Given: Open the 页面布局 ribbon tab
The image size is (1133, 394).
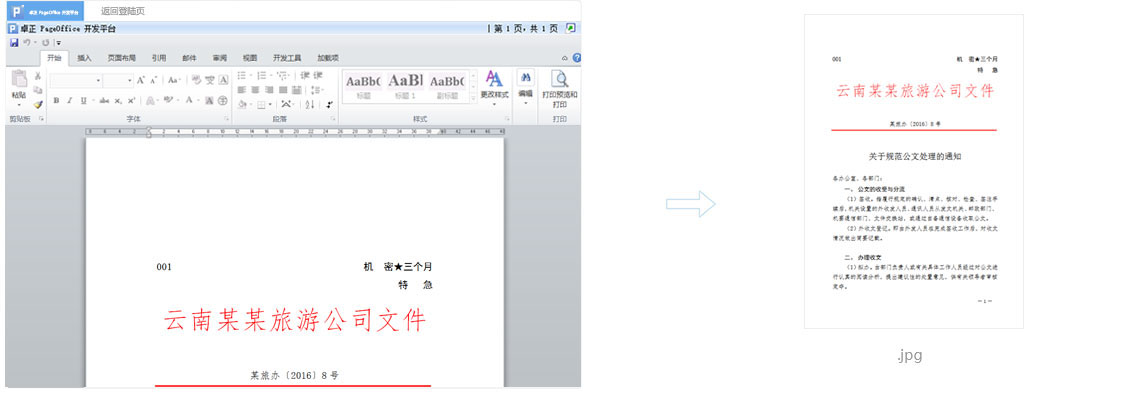Looking at the screenshot, I should pos(121,58).
